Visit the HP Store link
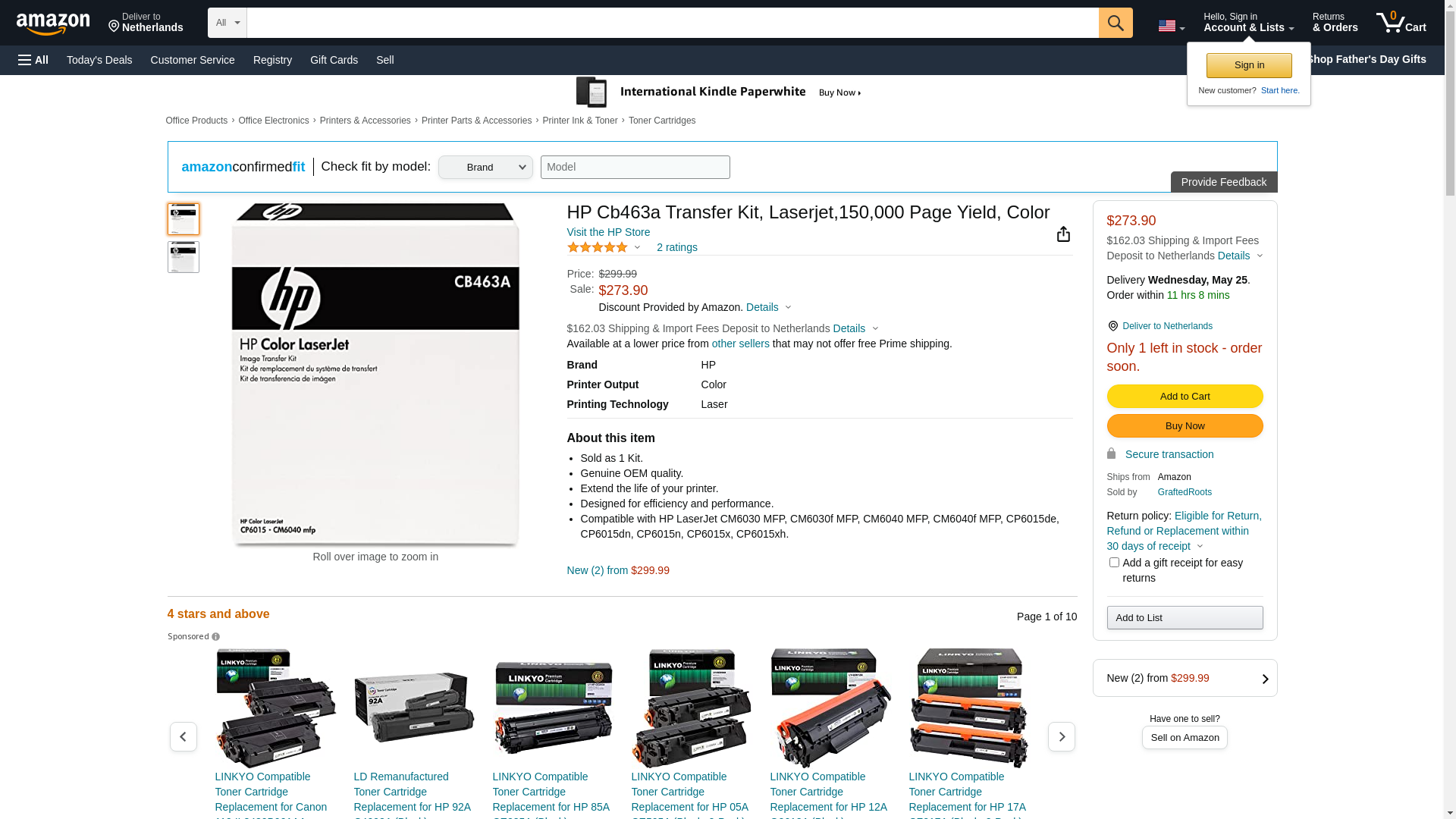Image resolution: width=1456 pixels, height=819 pixels. coord(608,233)
